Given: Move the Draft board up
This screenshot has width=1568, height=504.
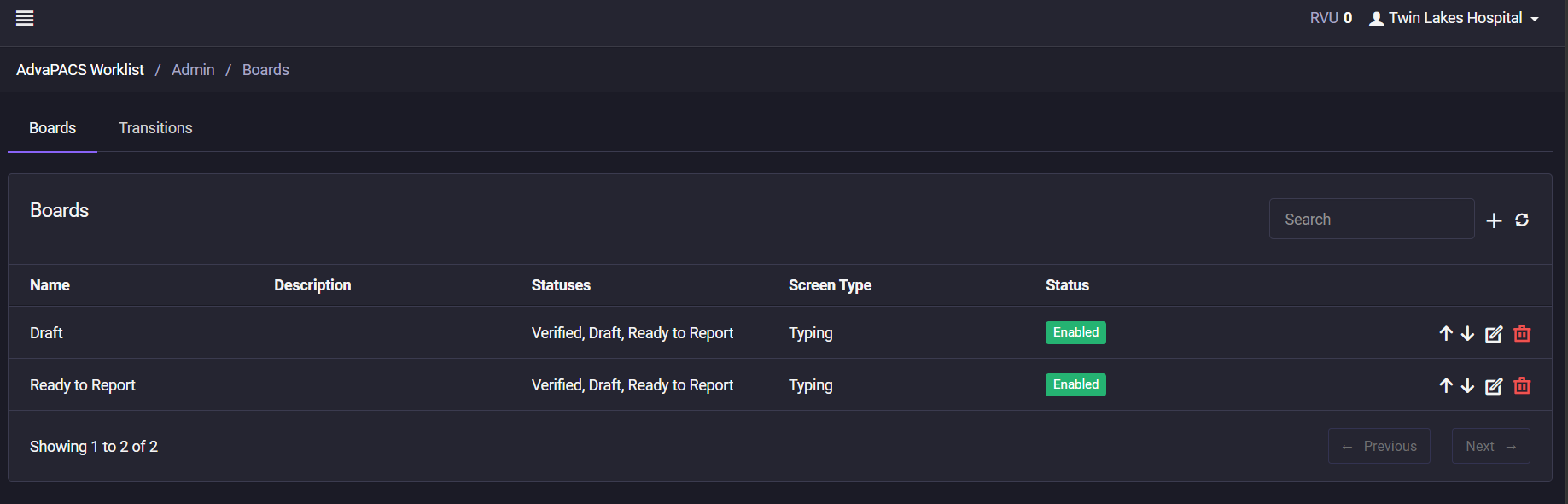Looking at the screenshot, I should pyautogui.click(x=1446, y=333).
